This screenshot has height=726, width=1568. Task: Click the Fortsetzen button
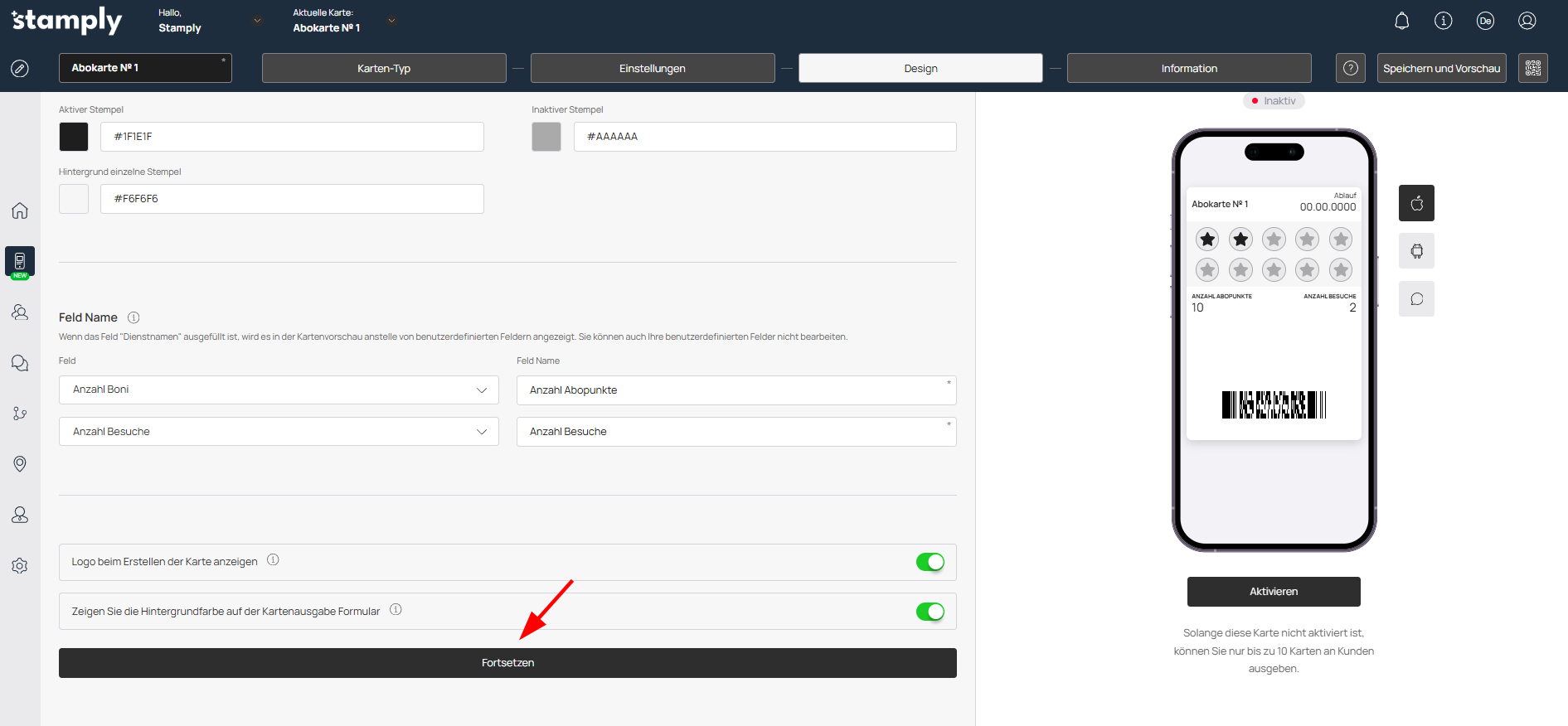[x=507, y=663]
